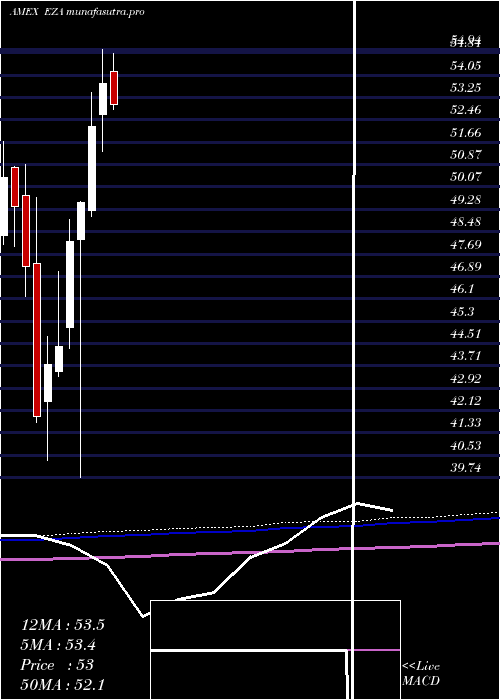Click the 46.1 price axis label

tap(462, 289)
